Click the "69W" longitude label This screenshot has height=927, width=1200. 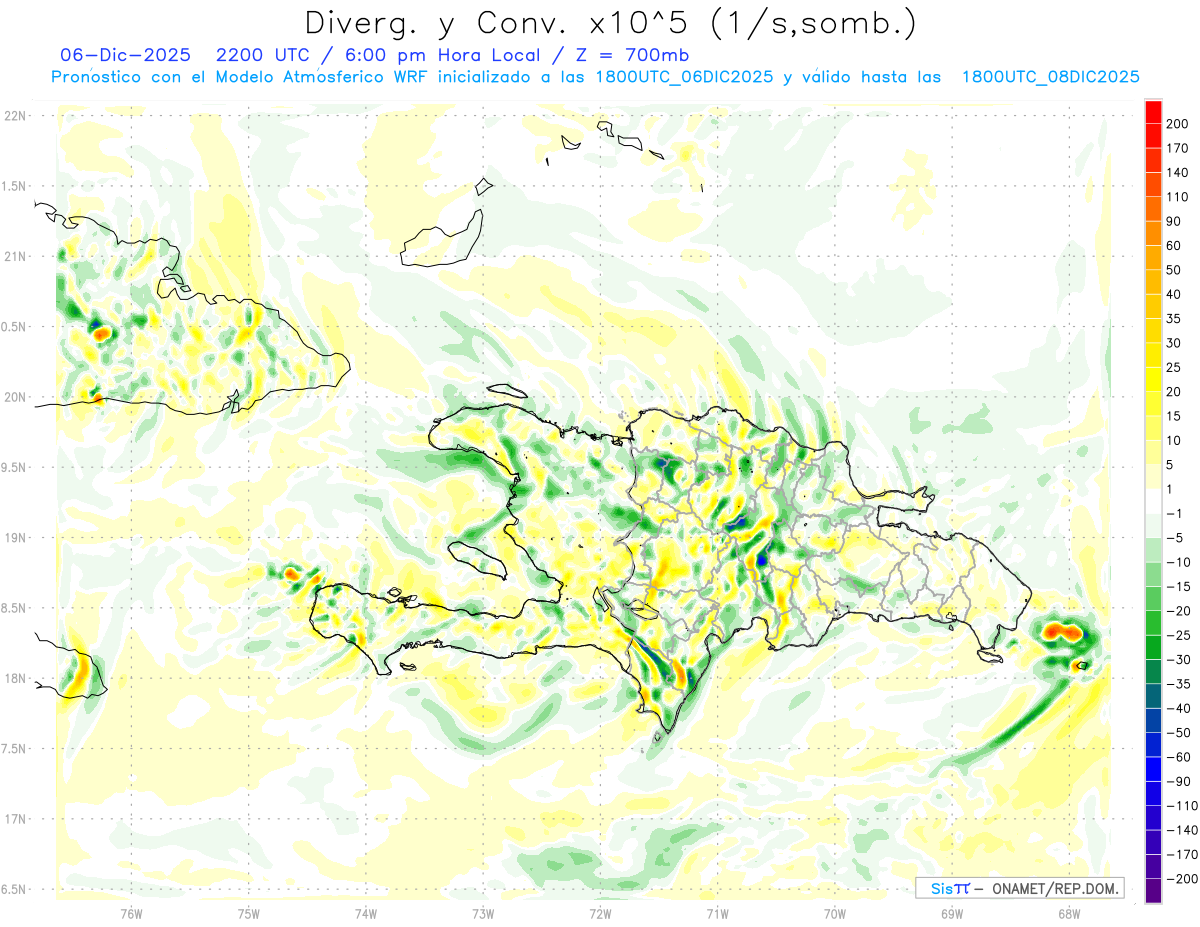click(x=952, y=913)
